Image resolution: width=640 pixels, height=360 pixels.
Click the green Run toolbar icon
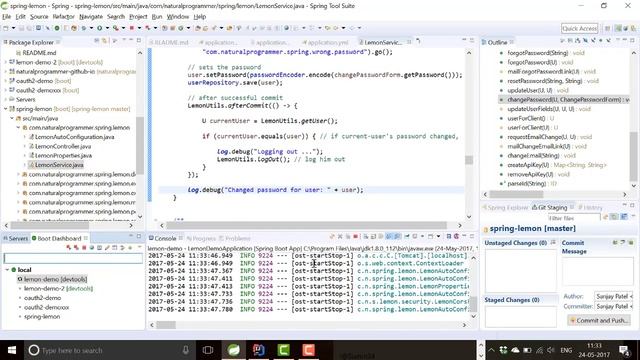click(100, 28)
